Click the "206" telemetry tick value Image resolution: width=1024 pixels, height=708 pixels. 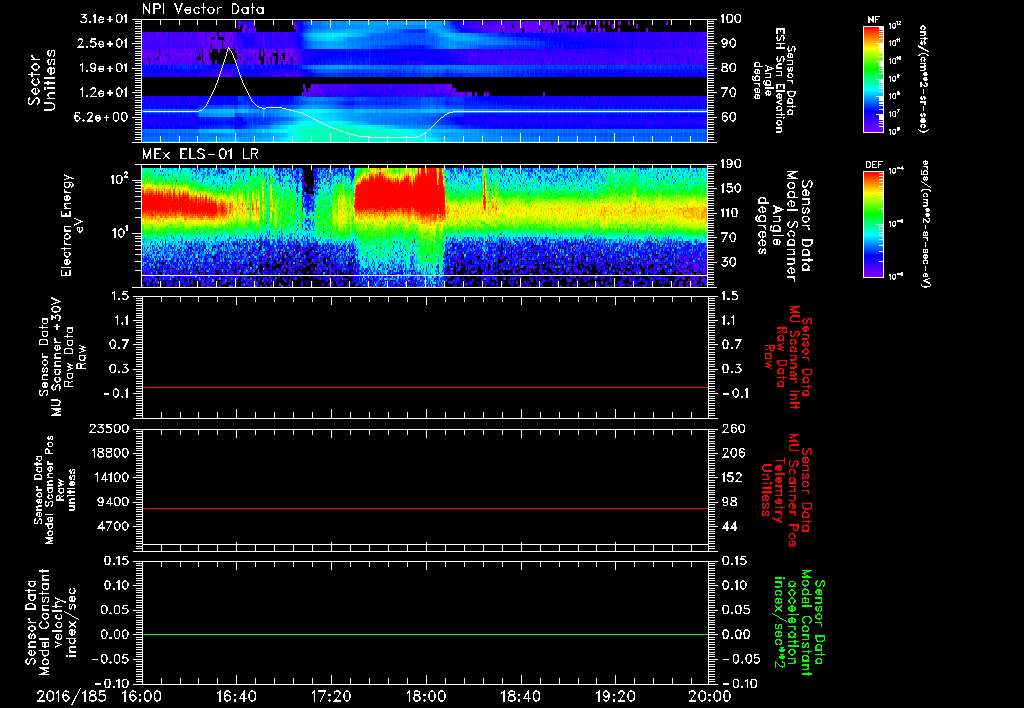tap(731, 453)
